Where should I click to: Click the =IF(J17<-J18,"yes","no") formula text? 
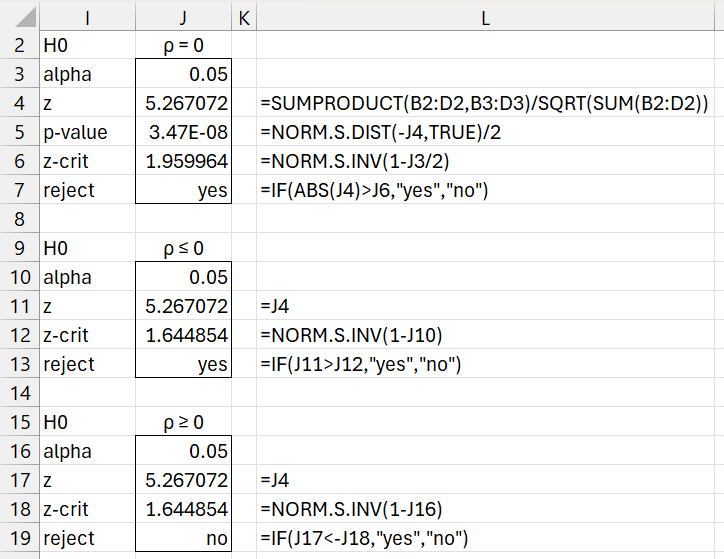(x=364, y=538)
